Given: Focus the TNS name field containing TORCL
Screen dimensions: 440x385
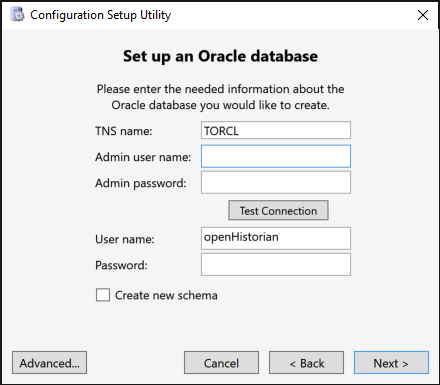Looking at the screenshot, I should click(x=276, y=130).
